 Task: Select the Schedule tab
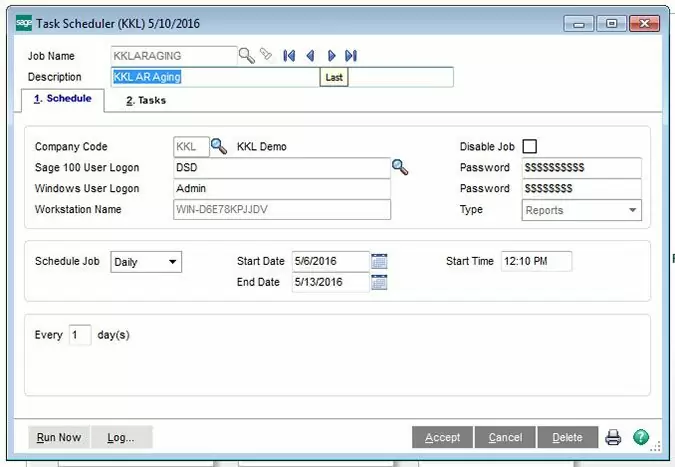point(62,99)
